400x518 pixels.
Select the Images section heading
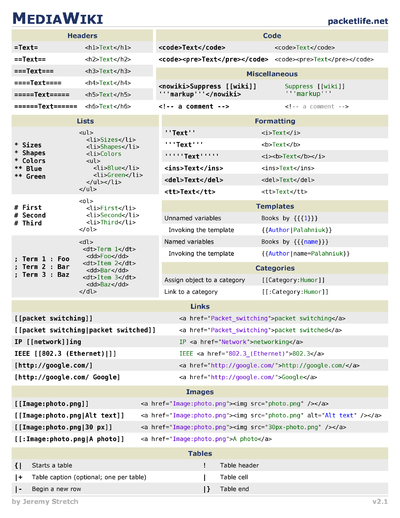200,392
